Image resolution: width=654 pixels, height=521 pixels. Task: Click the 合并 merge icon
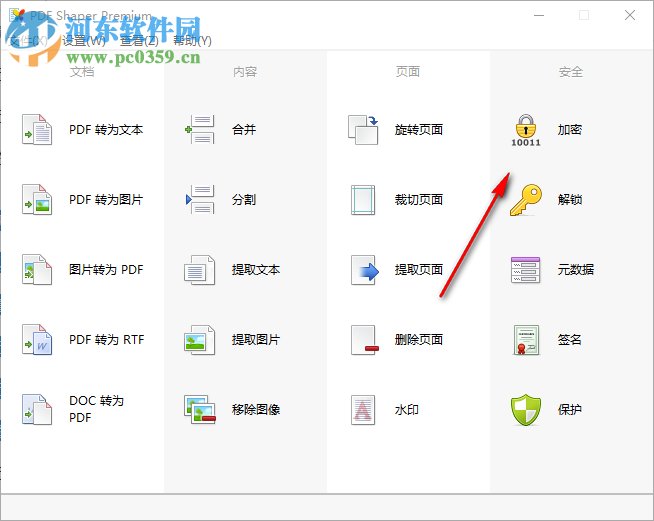coord(200,130)
